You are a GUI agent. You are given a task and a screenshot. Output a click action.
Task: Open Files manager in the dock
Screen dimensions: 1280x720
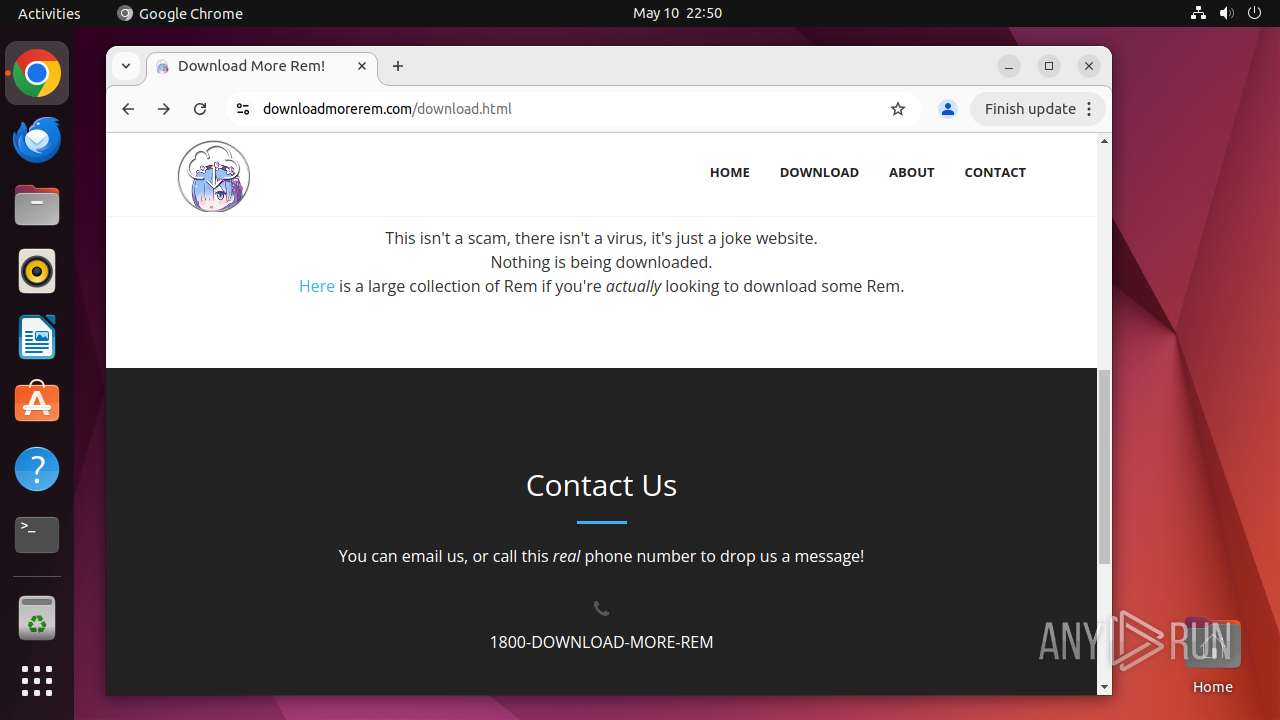click(x=37, y=206)
